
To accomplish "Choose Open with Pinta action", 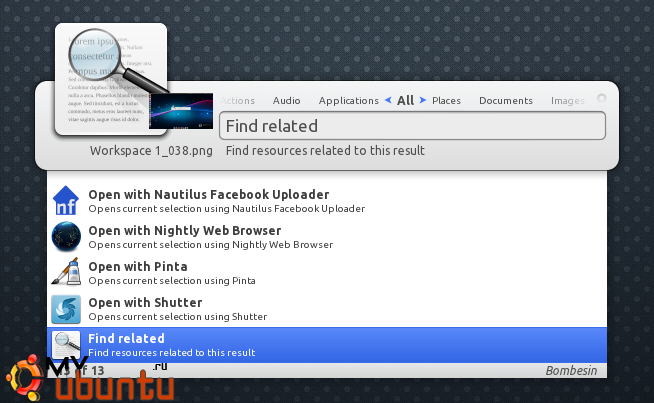I will click(152, 267).
